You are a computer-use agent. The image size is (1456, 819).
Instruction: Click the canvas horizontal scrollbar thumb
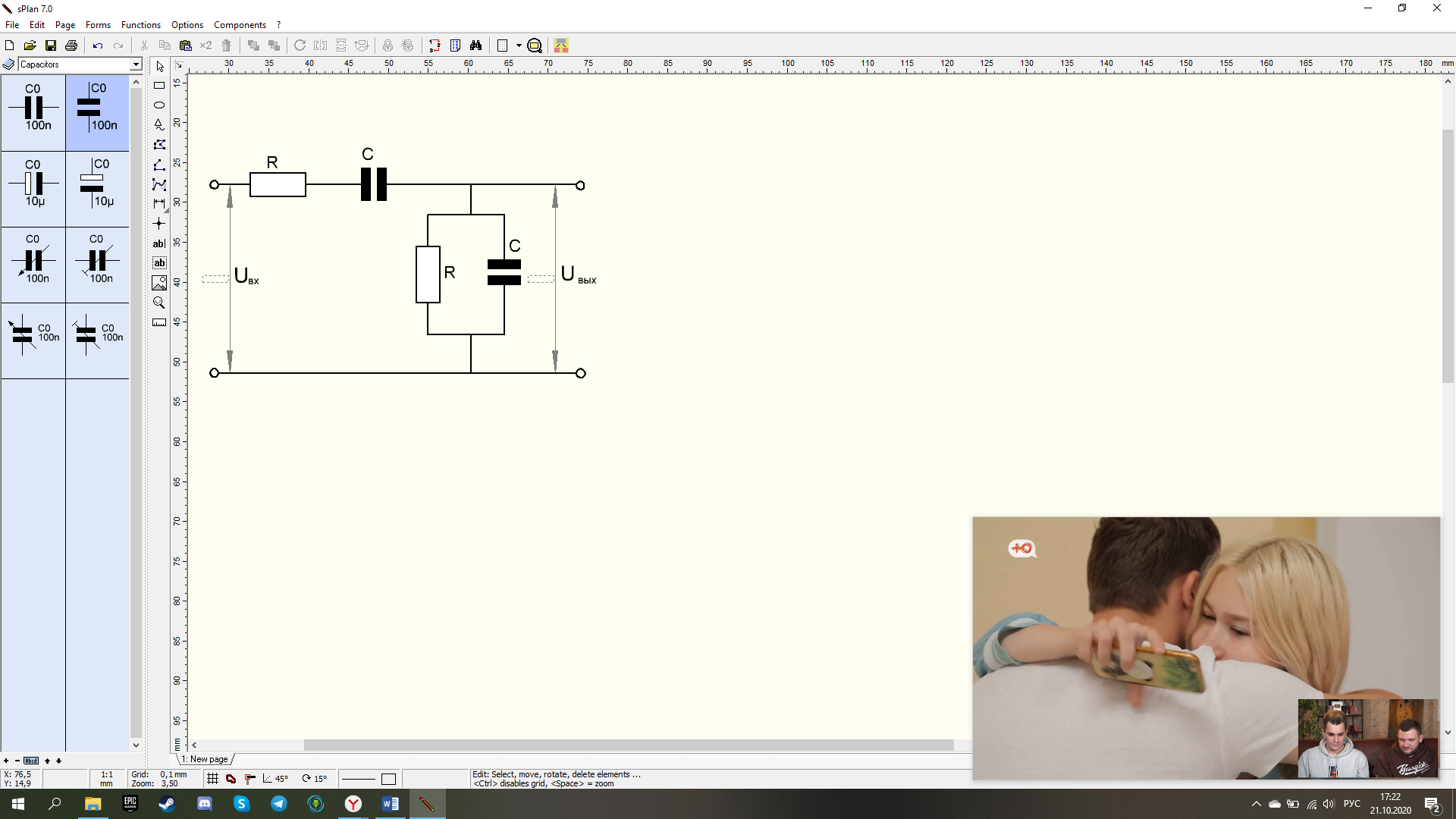click(629, 745)
